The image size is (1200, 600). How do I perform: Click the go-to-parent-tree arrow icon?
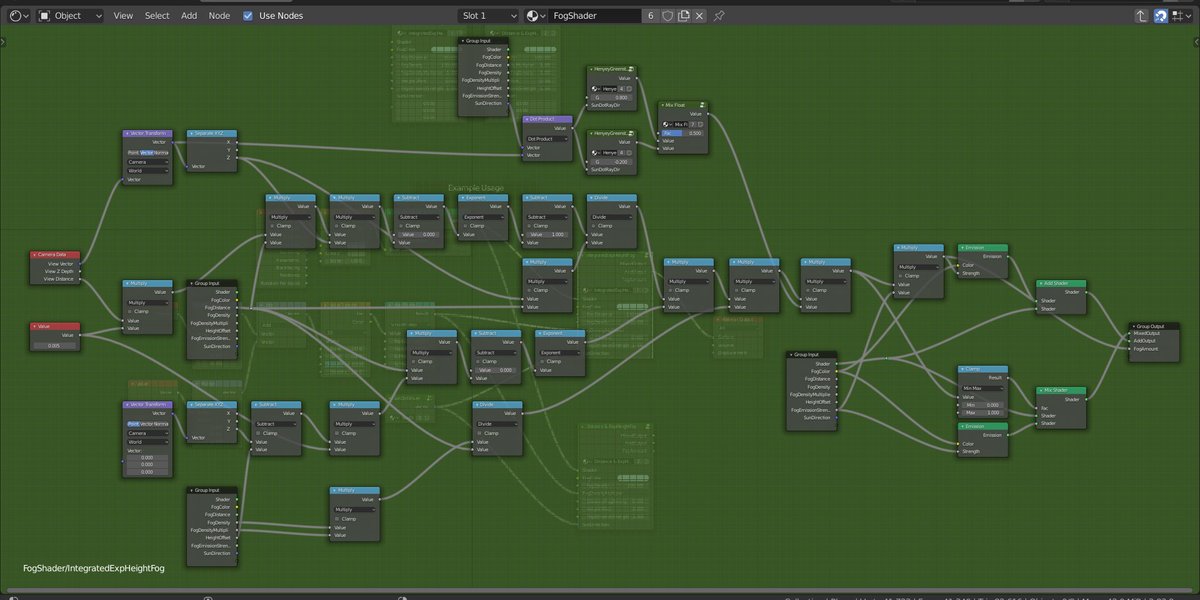1143,15
